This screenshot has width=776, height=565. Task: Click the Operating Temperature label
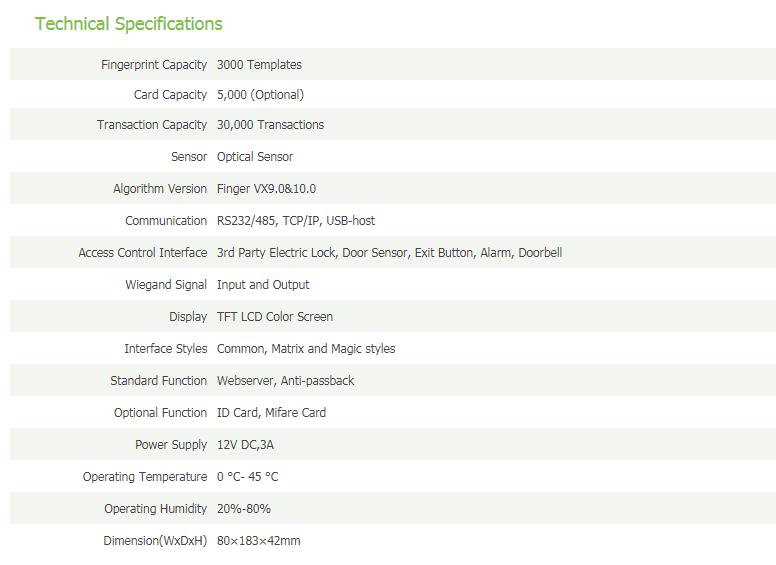click(145, 477)
